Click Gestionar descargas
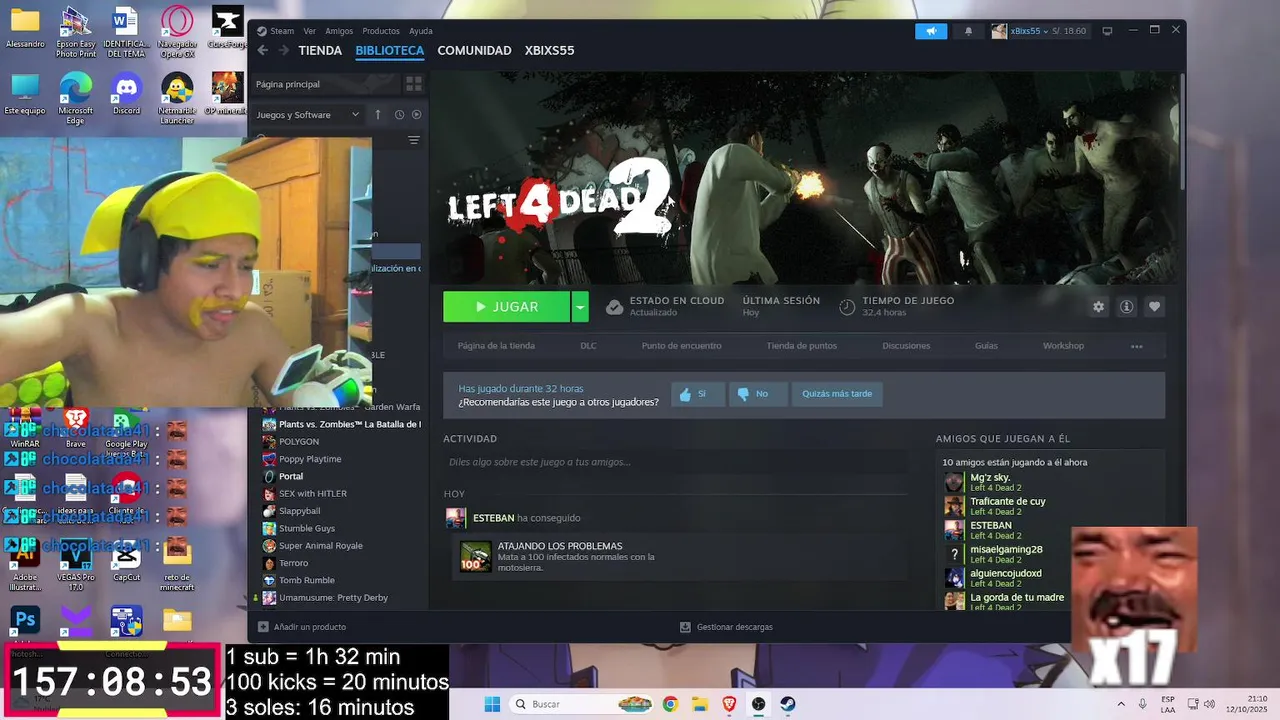The width and height of the screenshot is (1280, 720). 726,627
